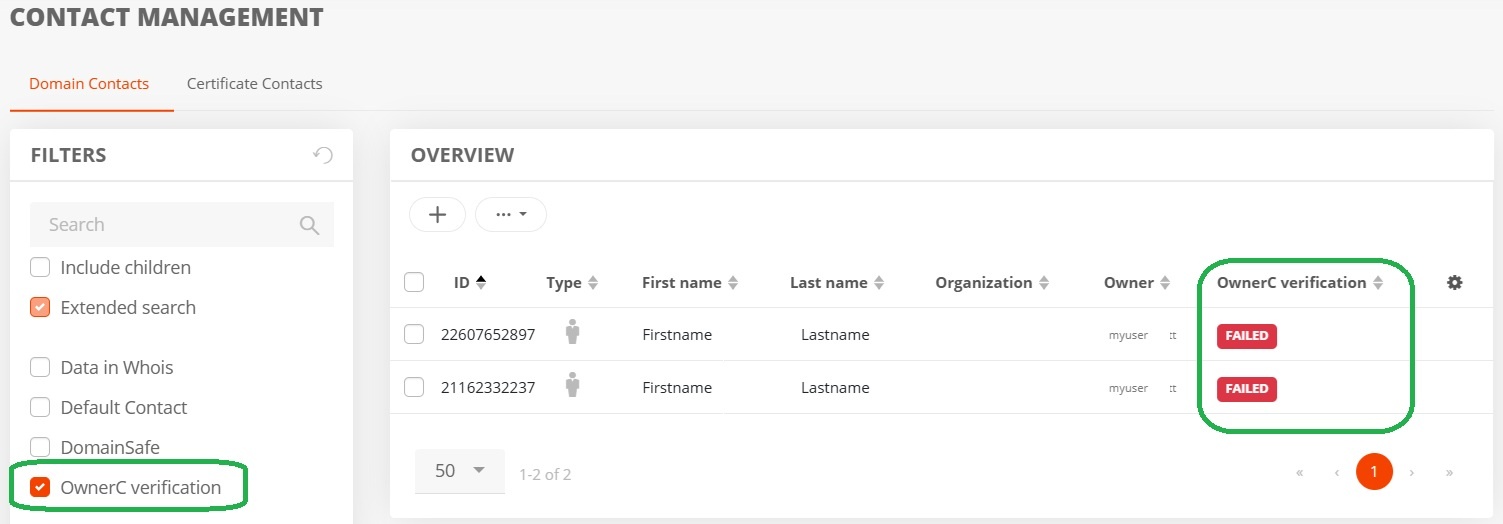Sort by Owner column
The image size is (1503, 524).
point(1165,283)
